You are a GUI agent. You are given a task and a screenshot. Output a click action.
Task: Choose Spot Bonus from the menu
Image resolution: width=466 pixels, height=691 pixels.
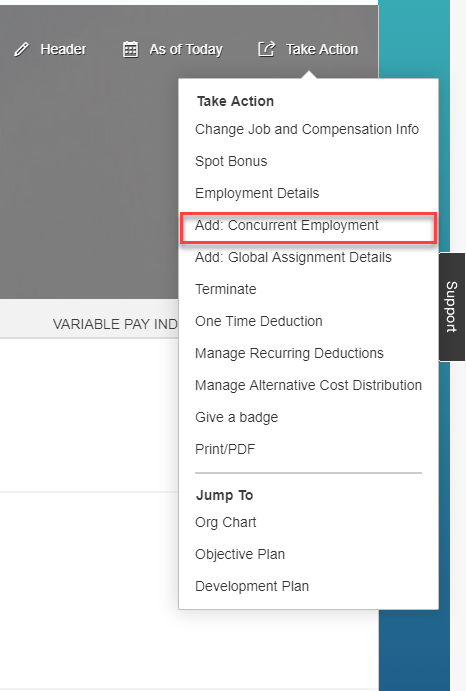tap(231, 161)
